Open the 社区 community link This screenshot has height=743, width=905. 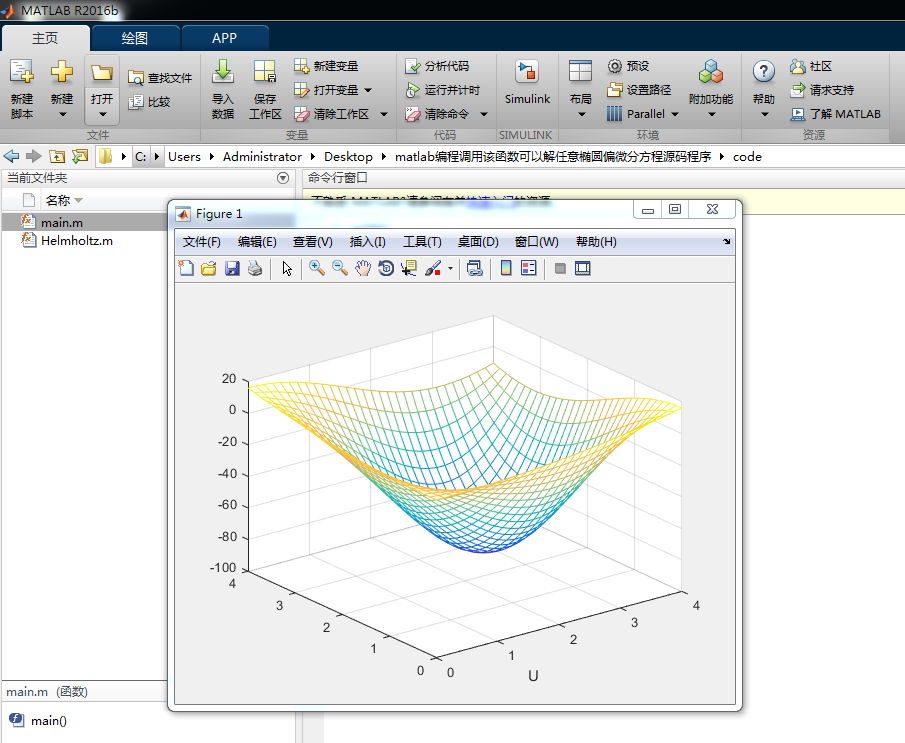coord(811,66)
